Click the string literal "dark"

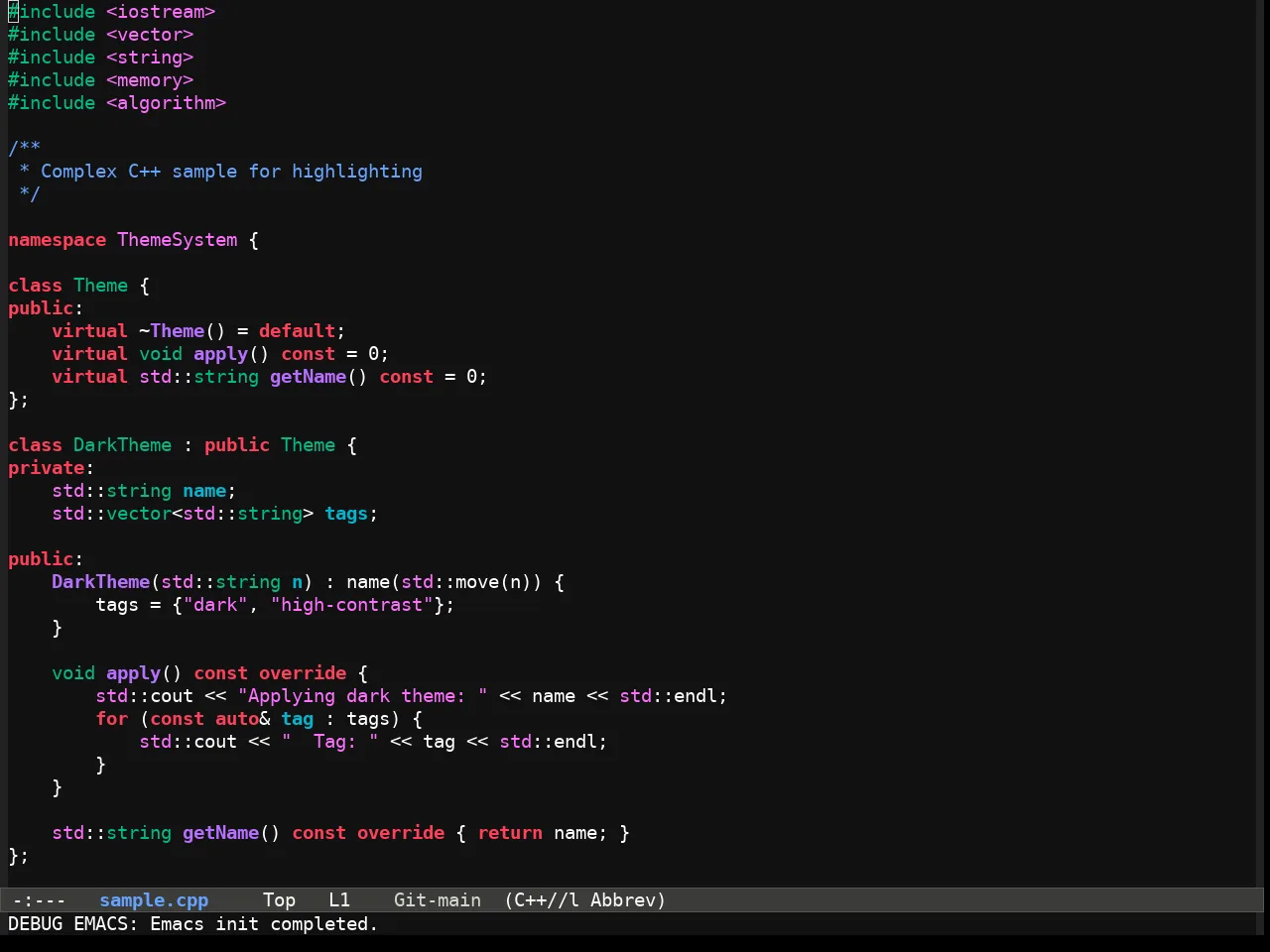pos(215,605)
